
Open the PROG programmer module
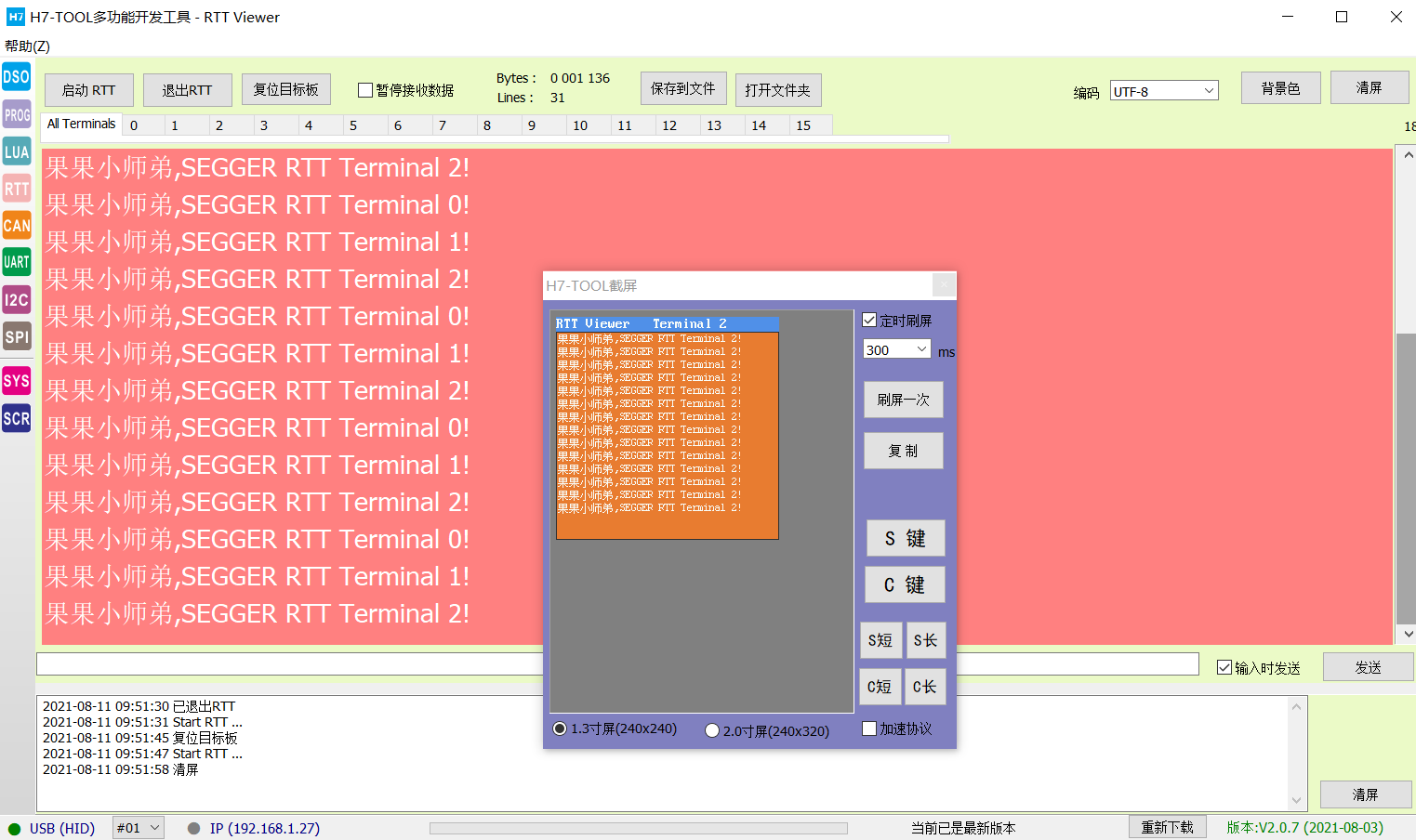point(16,115)
